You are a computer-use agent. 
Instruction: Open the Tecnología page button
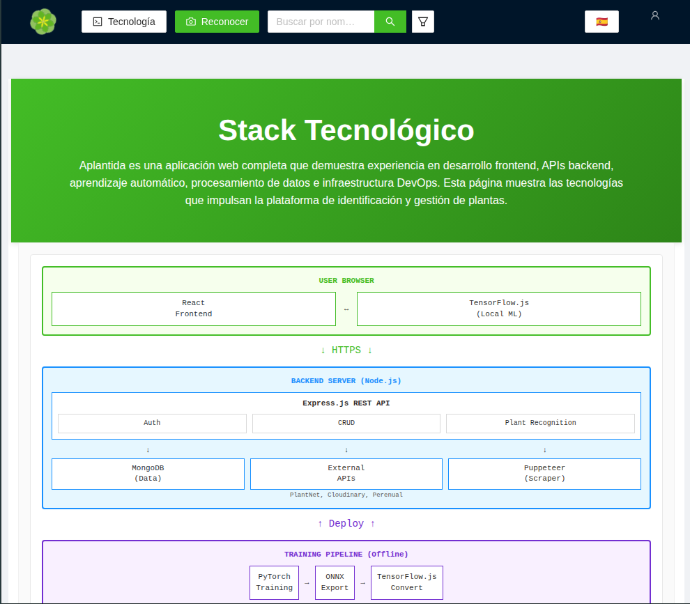pos(124,21)
